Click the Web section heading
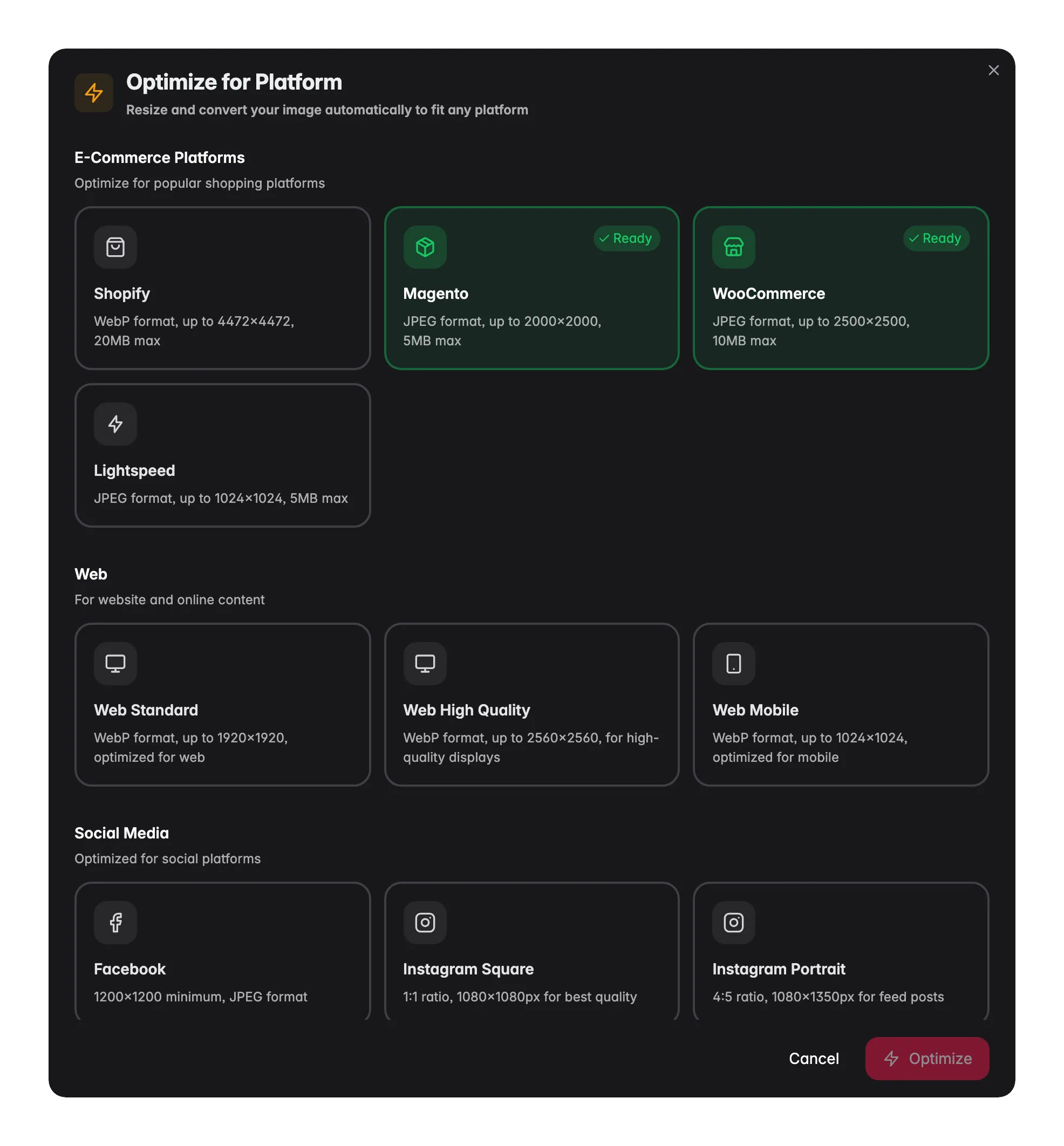This screenshot has height=1146, width=1064. (91, 574)
